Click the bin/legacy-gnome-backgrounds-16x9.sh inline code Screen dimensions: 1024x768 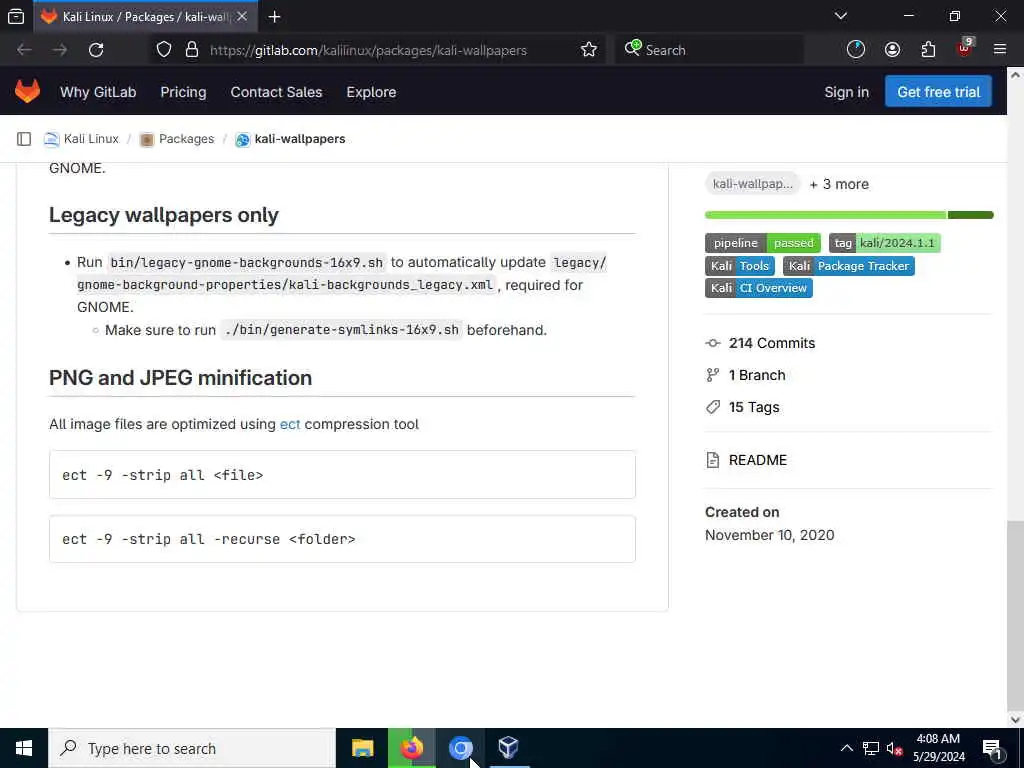(x=246, y=263)
